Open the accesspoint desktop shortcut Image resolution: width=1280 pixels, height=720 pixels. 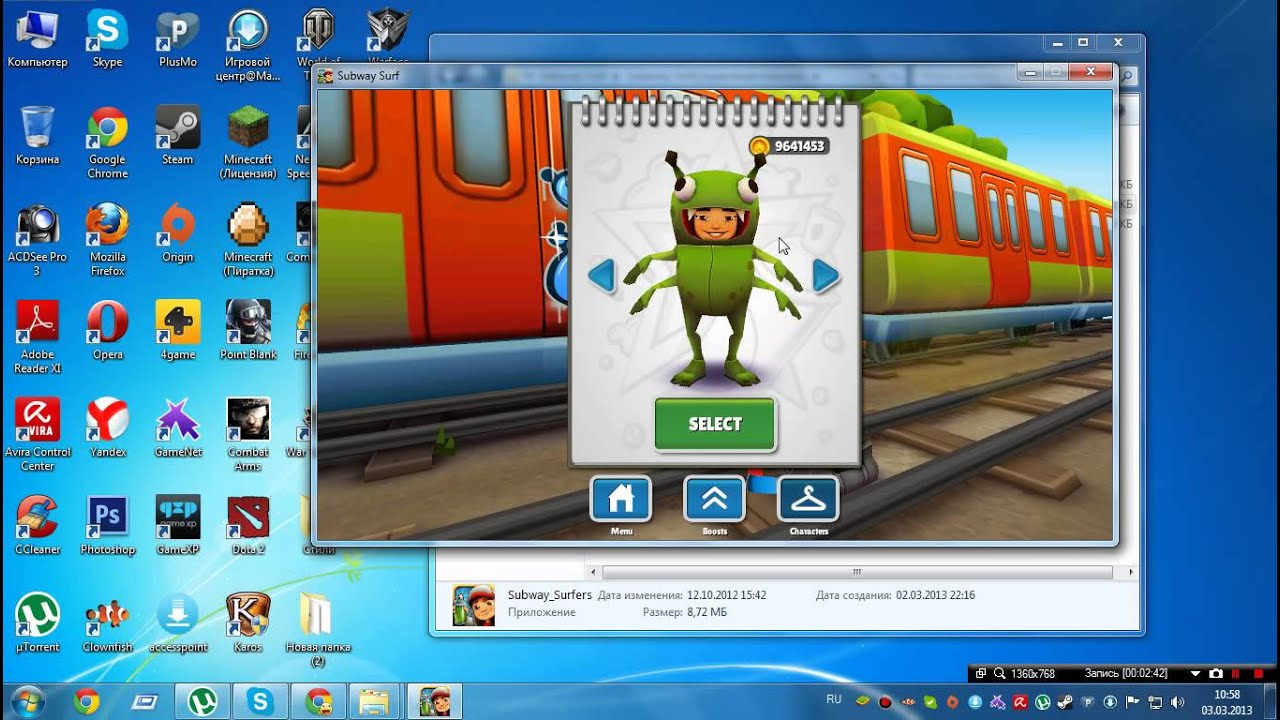pos(178,623)
